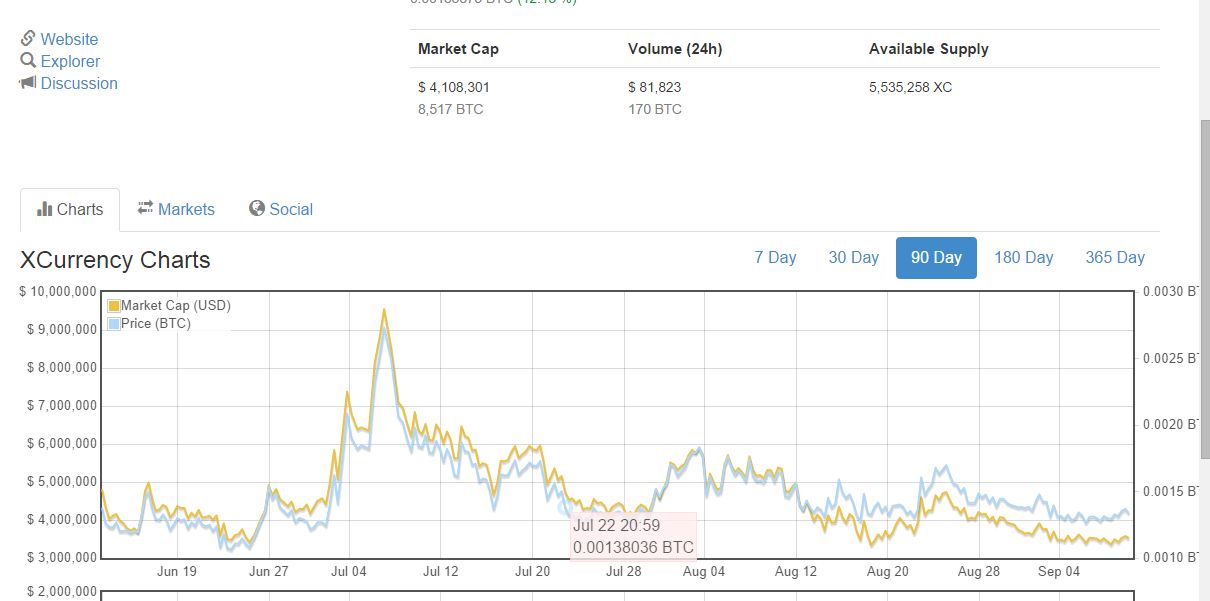
Task: Click the $ 81,823 volume value
Action: (x=654, y=87)
